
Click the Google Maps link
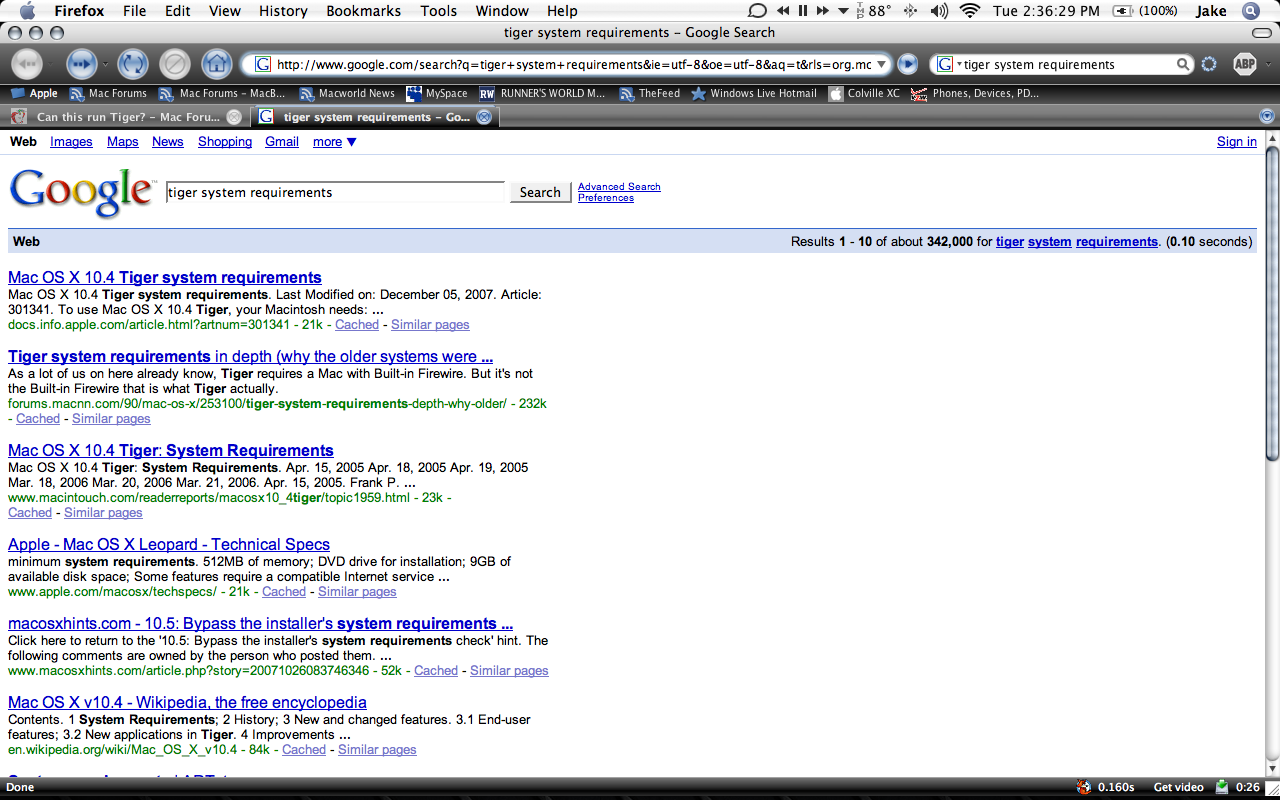(123, 142)
